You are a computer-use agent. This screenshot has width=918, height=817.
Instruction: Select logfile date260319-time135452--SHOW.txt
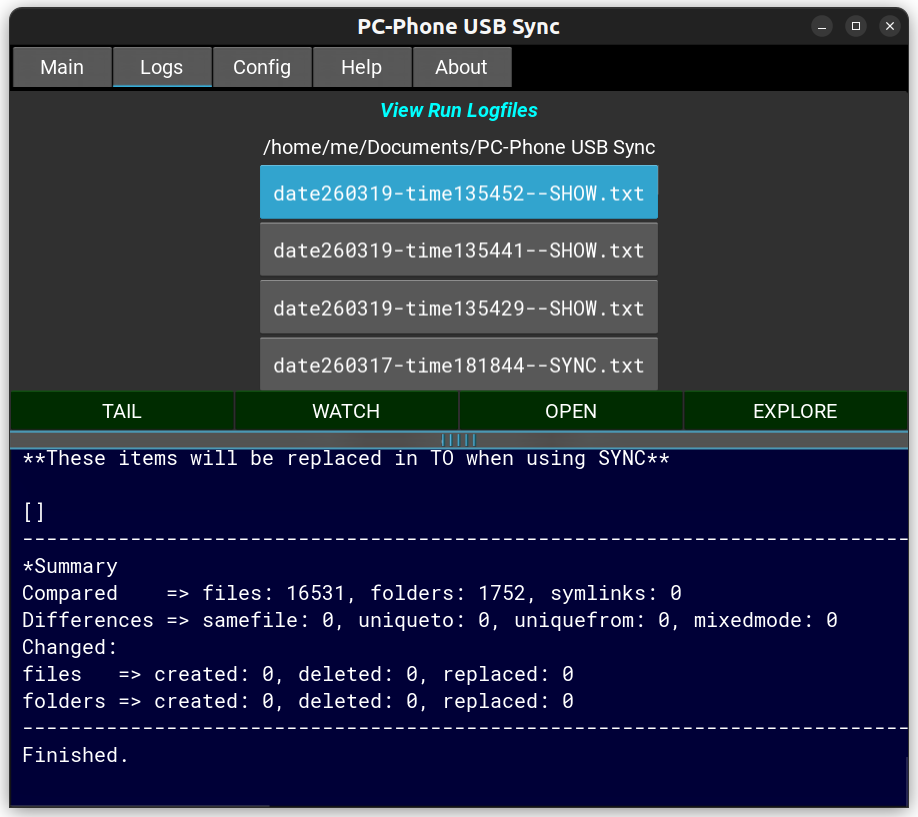(458, 193)
